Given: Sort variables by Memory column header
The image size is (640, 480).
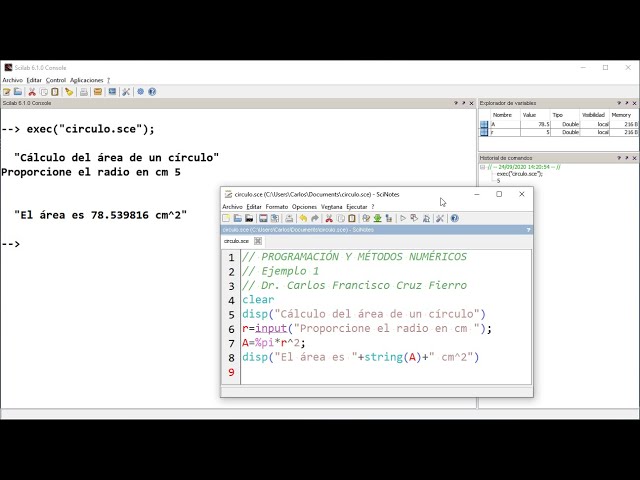Looking at the screenshot, I should pos(624,115).
